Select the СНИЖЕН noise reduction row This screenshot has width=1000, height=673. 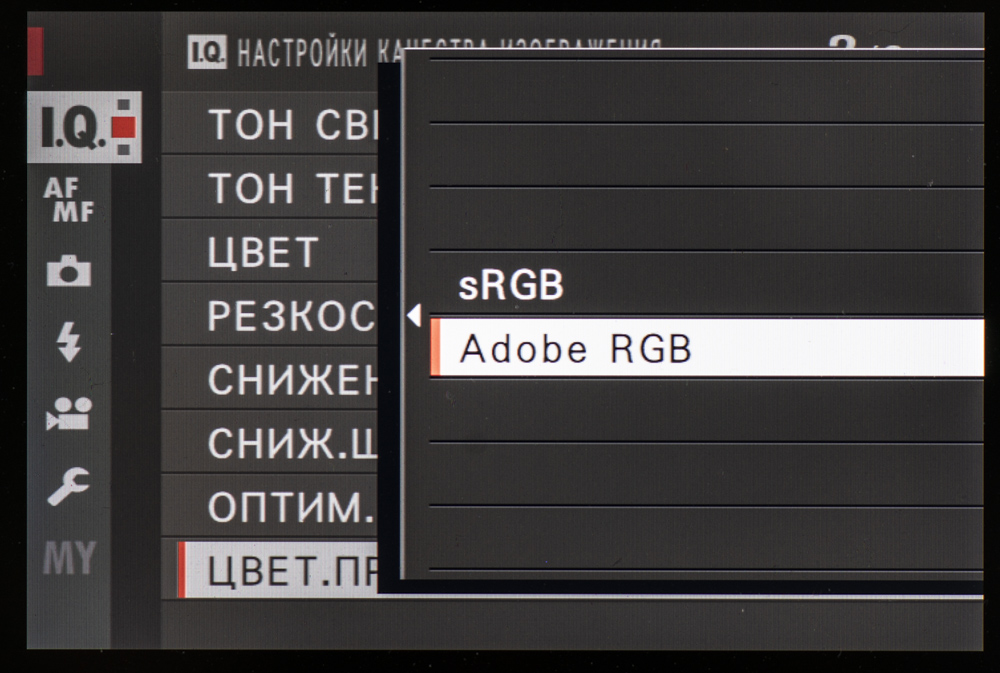coord(270,379)
